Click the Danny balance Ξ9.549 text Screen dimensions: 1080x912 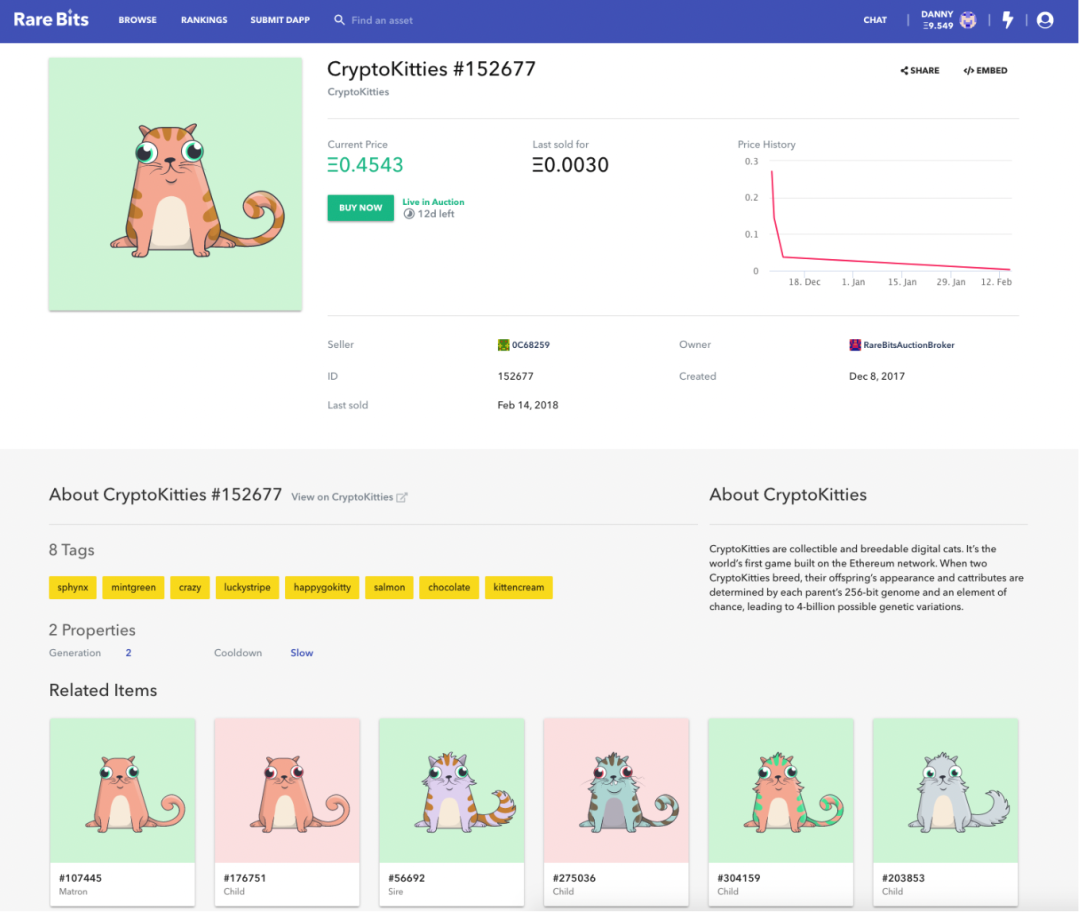(938, 25)
